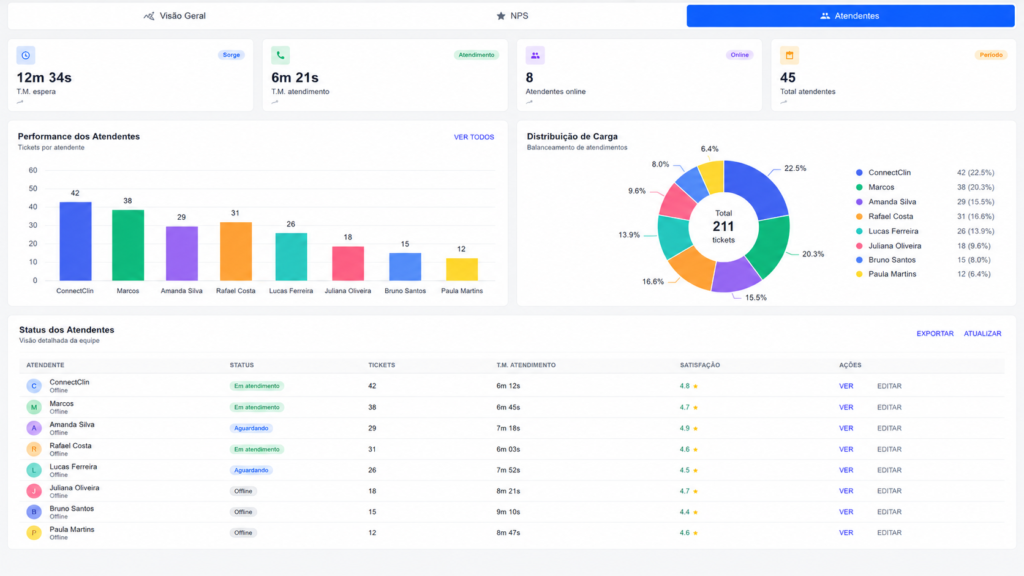Click the Período badge on the total card
The image size is (1024, 576).
(991, 55)
